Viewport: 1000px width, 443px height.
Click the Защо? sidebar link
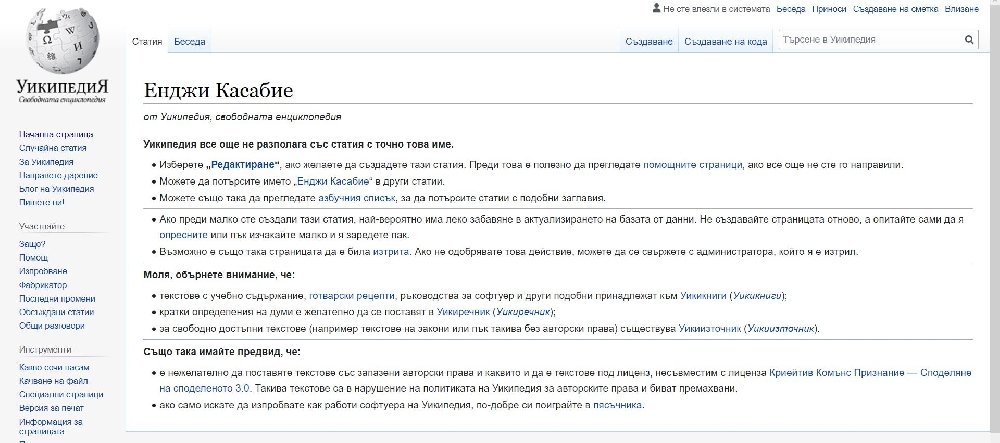pos(33,244)
